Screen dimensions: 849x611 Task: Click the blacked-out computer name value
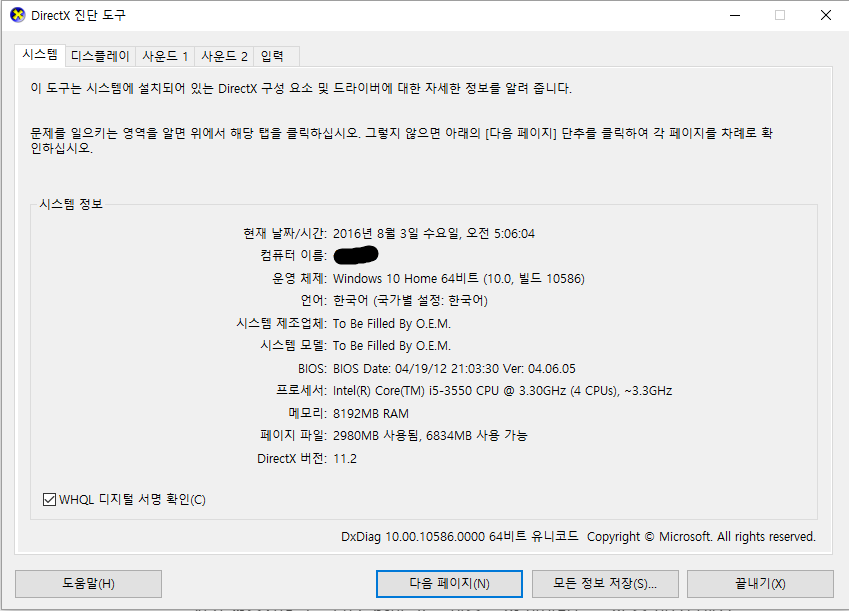pyautogui.click(x=355, y=256)
